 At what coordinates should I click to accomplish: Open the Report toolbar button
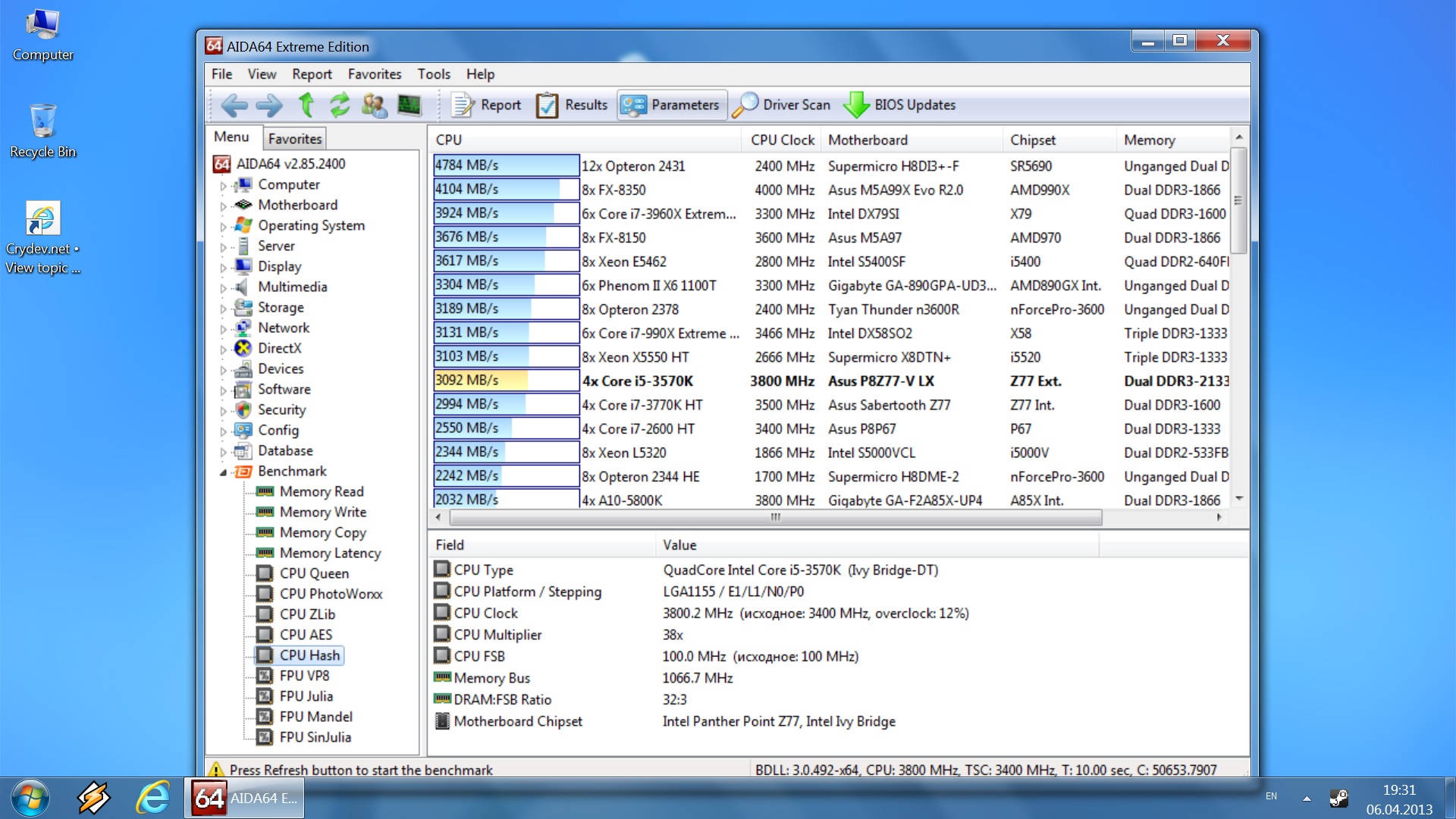pyautogui.click(x=486, y=105)
